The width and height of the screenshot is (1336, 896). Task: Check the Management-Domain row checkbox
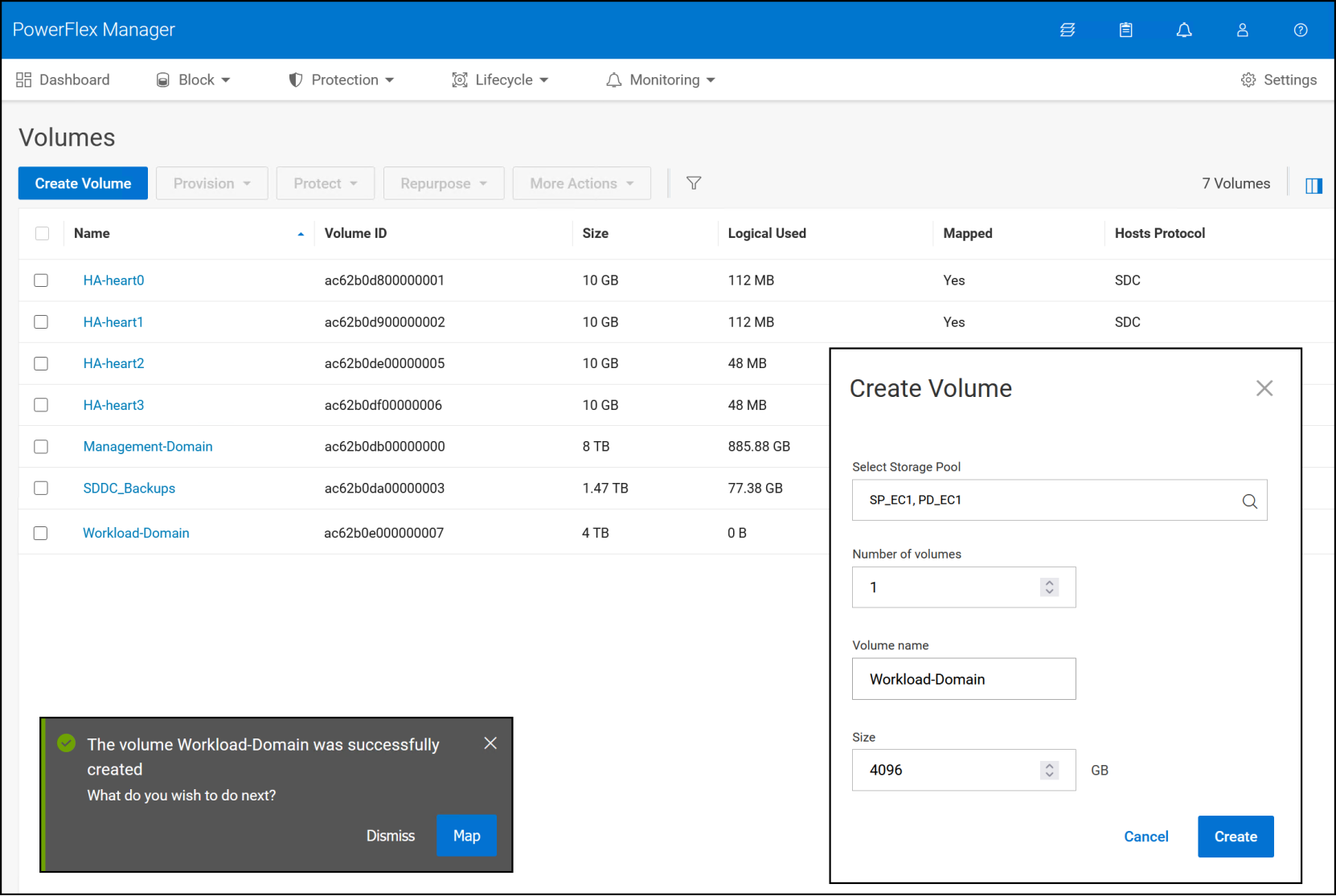[x=41, y=447]
